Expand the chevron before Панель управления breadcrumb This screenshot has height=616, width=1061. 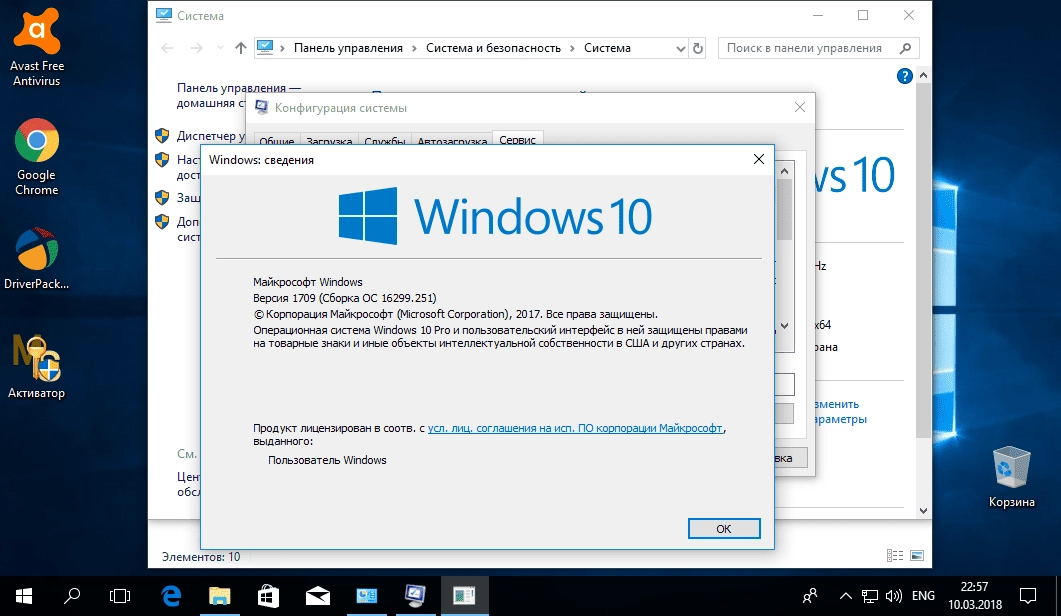click(282, 48)
